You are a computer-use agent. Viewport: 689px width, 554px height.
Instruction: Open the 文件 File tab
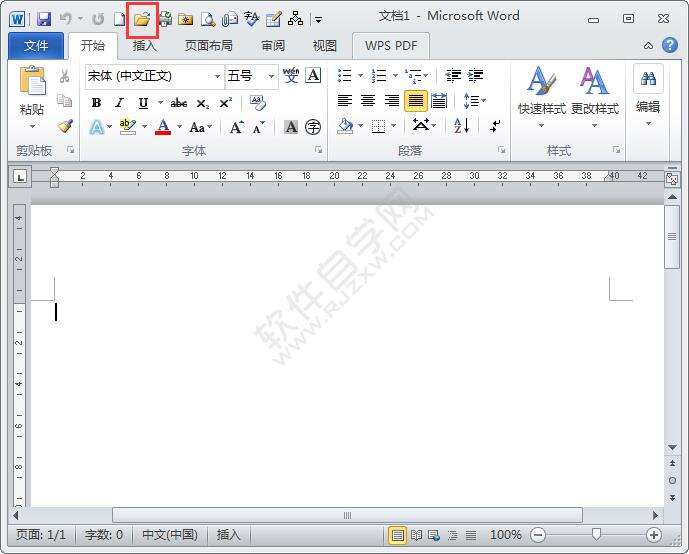coord(36,46)
